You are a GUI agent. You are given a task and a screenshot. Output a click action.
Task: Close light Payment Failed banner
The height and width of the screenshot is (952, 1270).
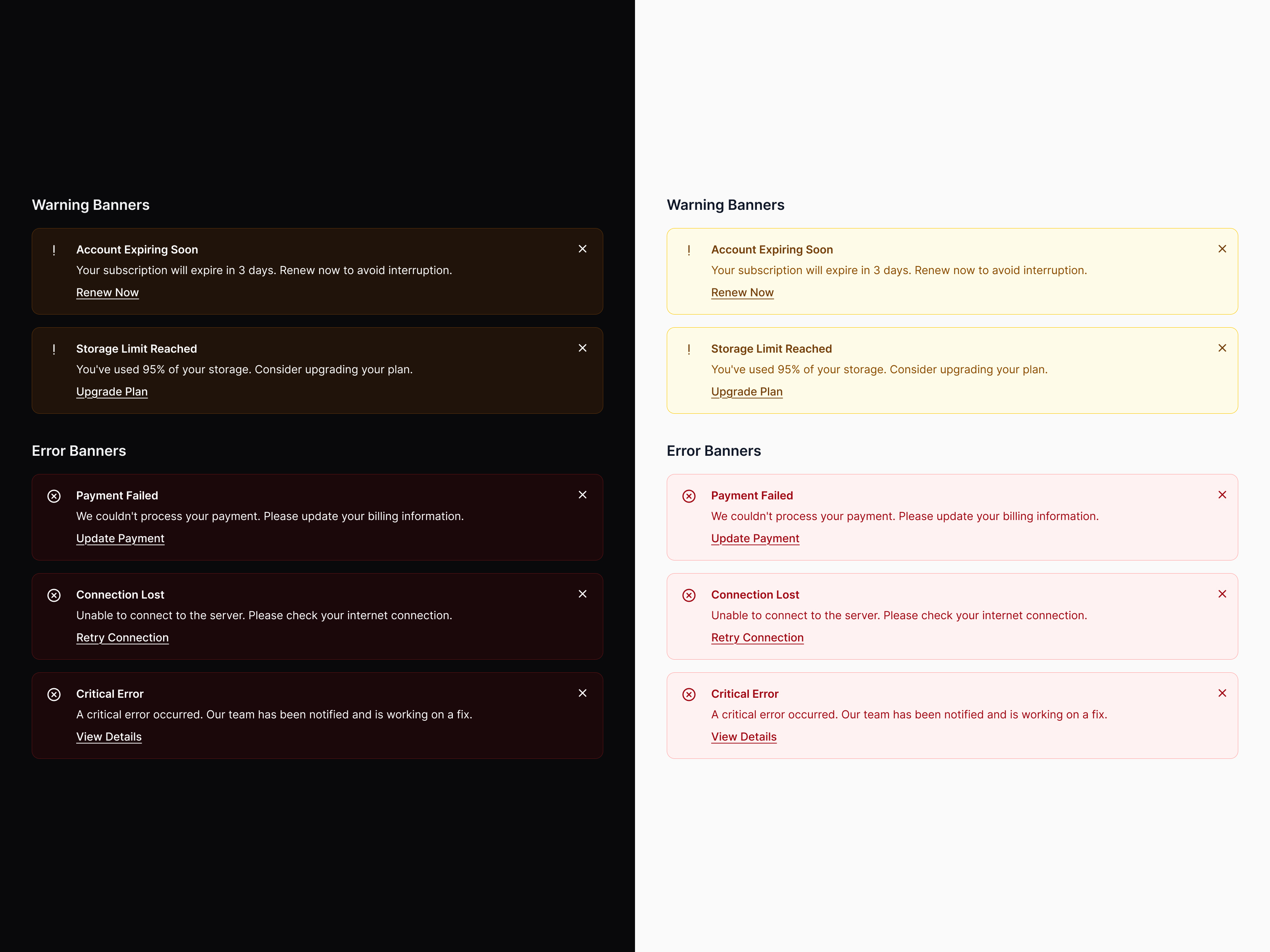point(1222,495)
